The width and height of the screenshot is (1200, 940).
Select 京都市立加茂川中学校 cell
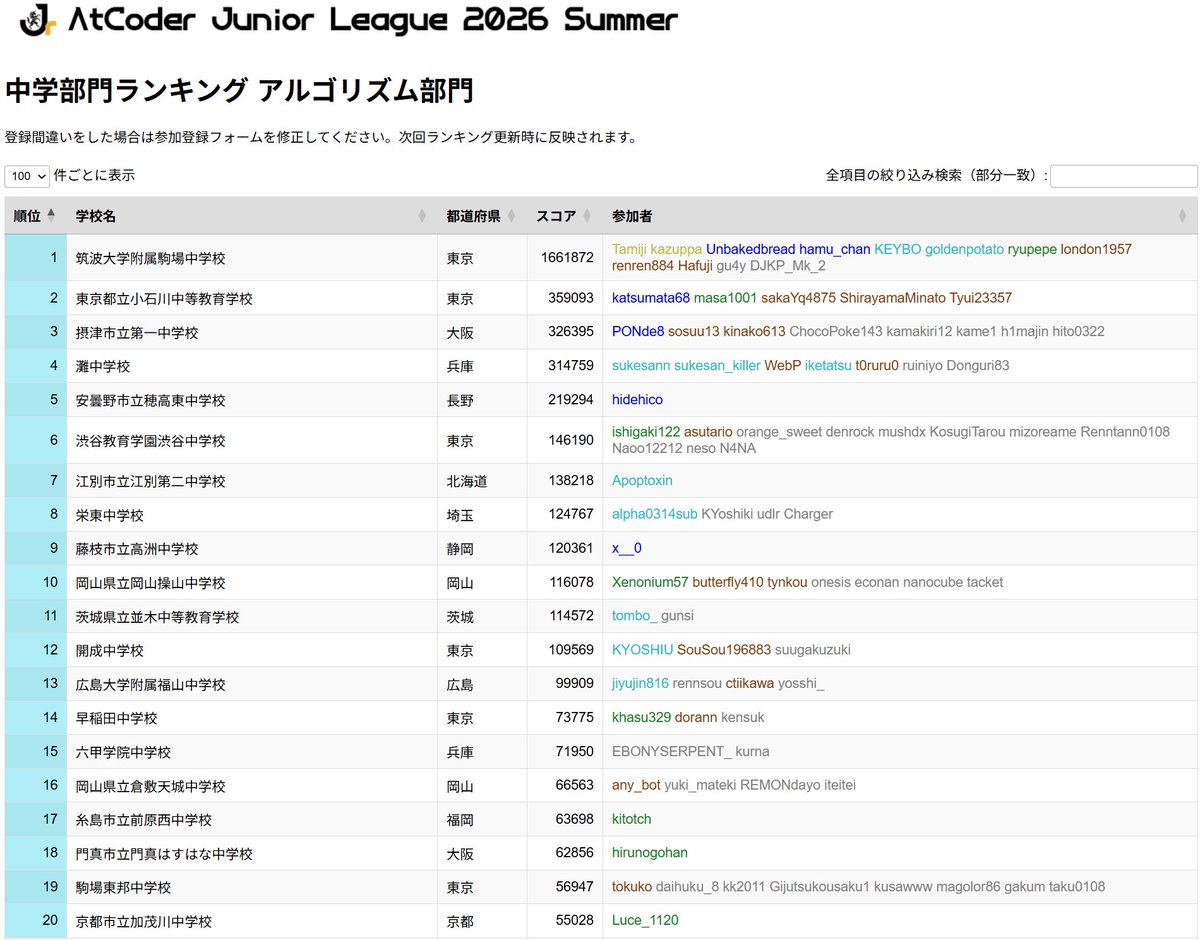pos(252,921)
